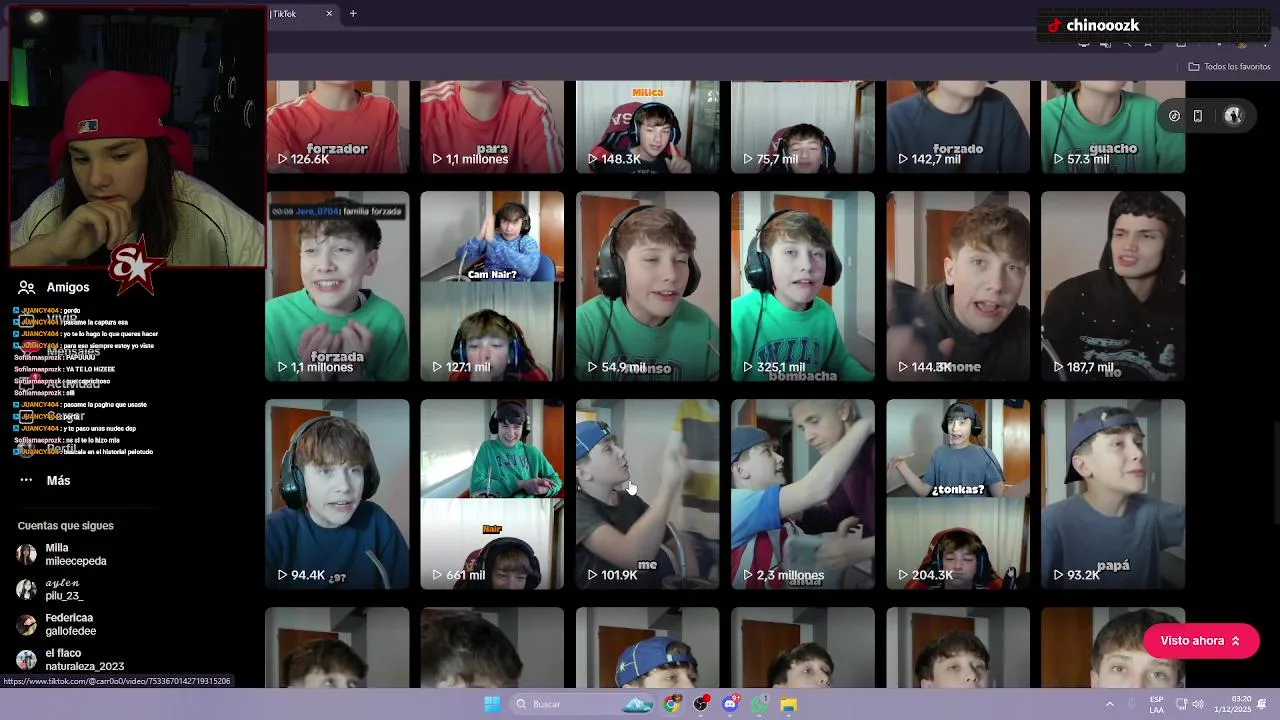Open the video with 126.6K views

(x=337, y=127)
